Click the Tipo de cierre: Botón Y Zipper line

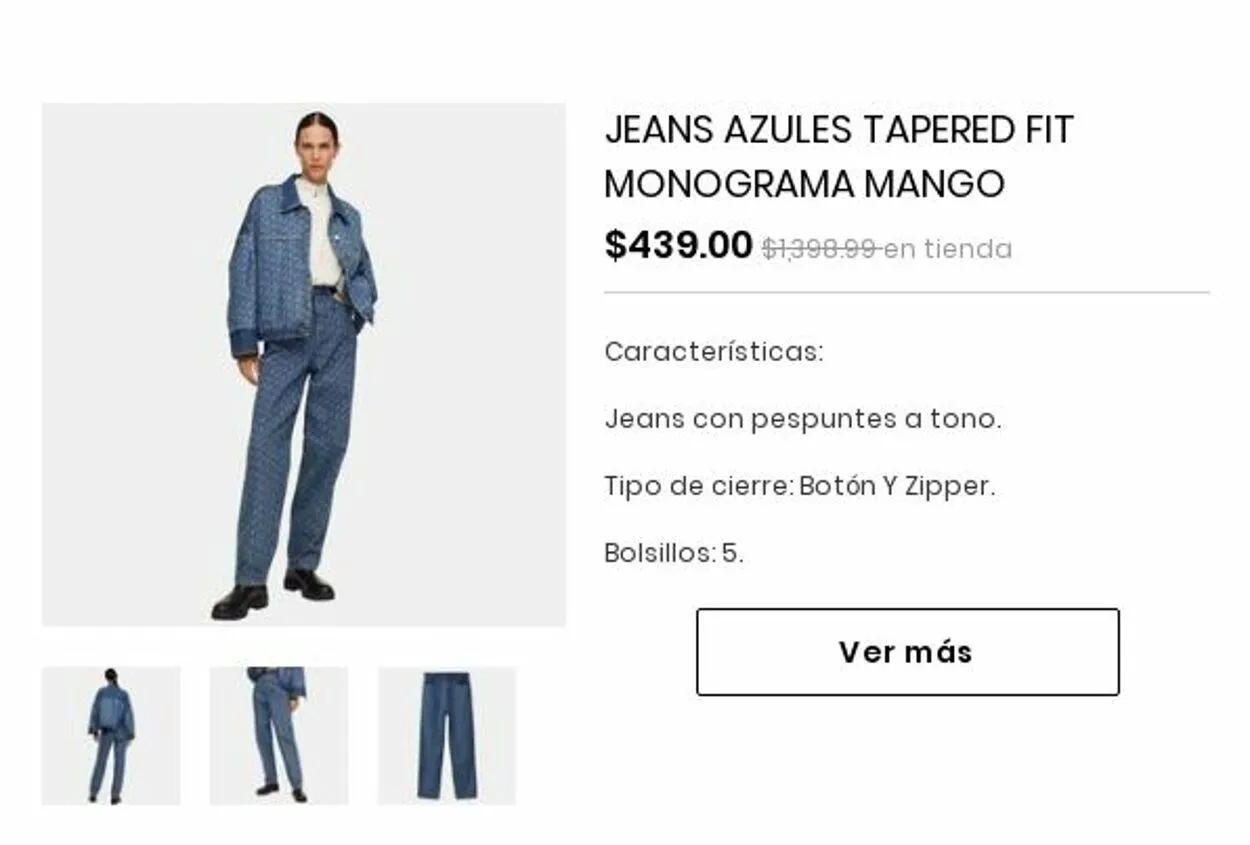point(800,486)
